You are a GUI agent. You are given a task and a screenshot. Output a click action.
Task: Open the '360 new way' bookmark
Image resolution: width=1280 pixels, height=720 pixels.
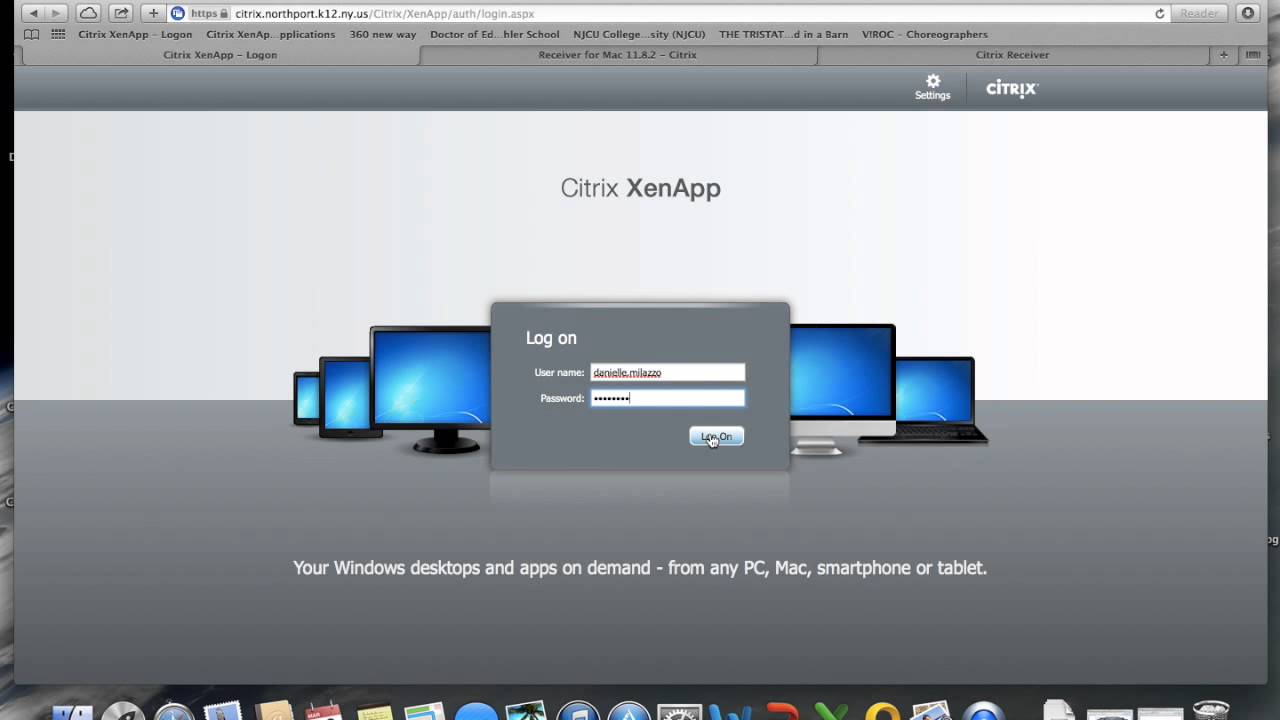pos(383,34)
